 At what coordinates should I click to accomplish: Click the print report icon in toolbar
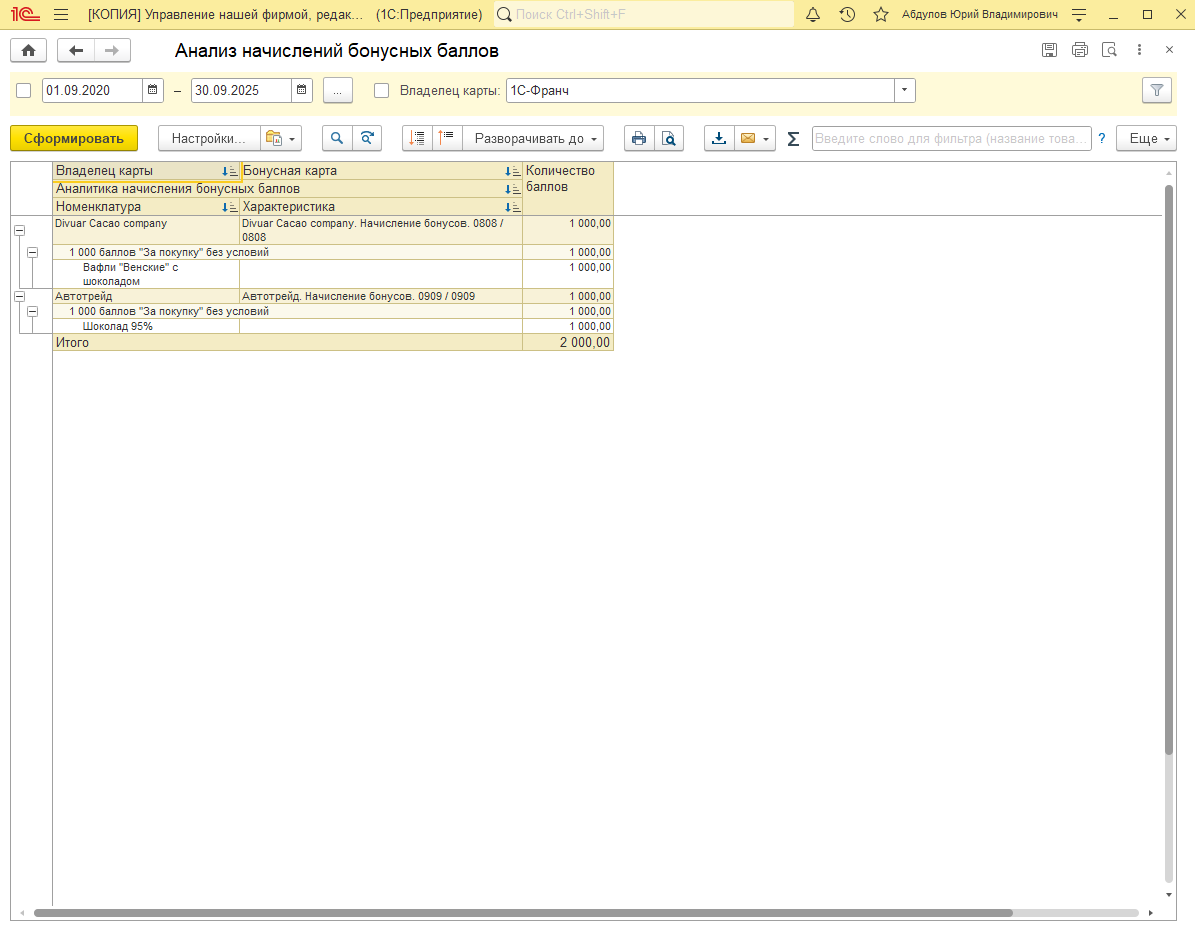click(x=639, y=138)
